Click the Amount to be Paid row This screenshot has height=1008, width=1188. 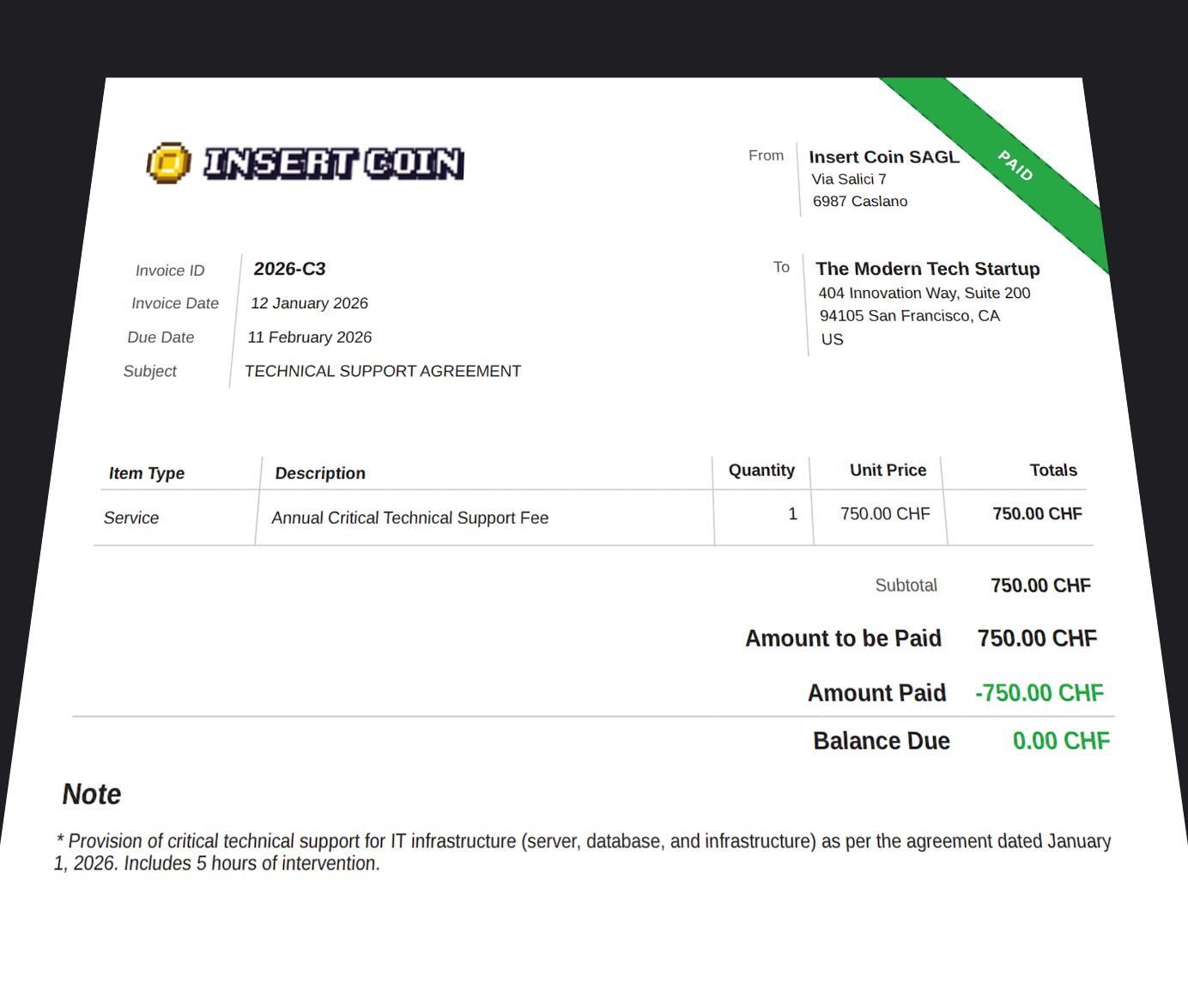[x=843, y=638]
